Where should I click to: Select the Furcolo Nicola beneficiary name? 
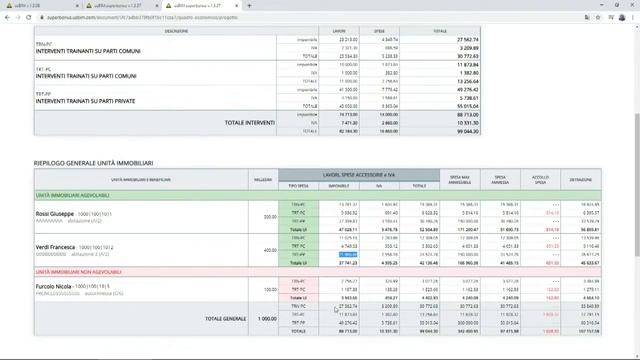(x=53, y=287)
